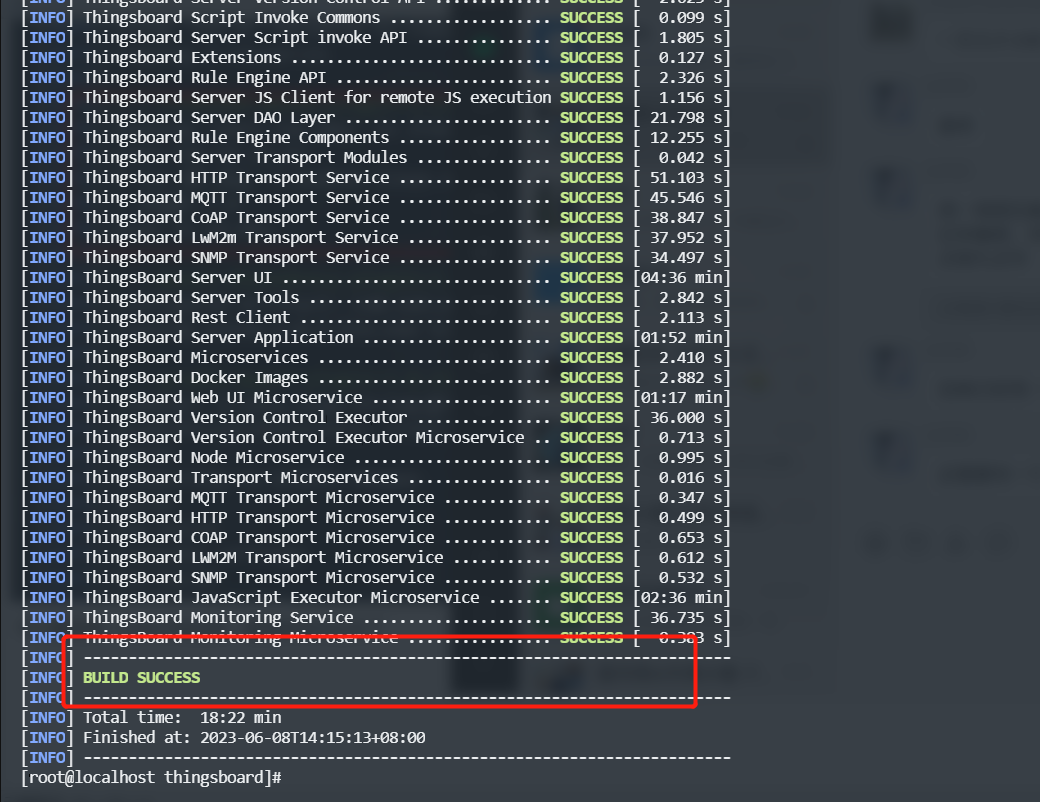Click the 'ThingsBoard Server Application' line
Image resolution: width=1040 pixels, height=802 pixels.
click(375, 338)
